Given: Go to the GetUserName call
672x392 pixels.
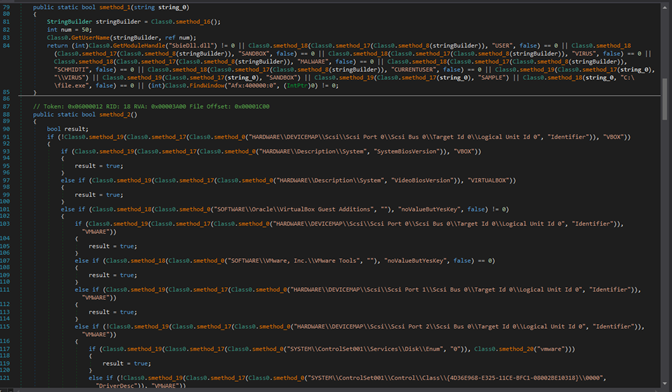Looking at the screenshot, I should (90, 38).
